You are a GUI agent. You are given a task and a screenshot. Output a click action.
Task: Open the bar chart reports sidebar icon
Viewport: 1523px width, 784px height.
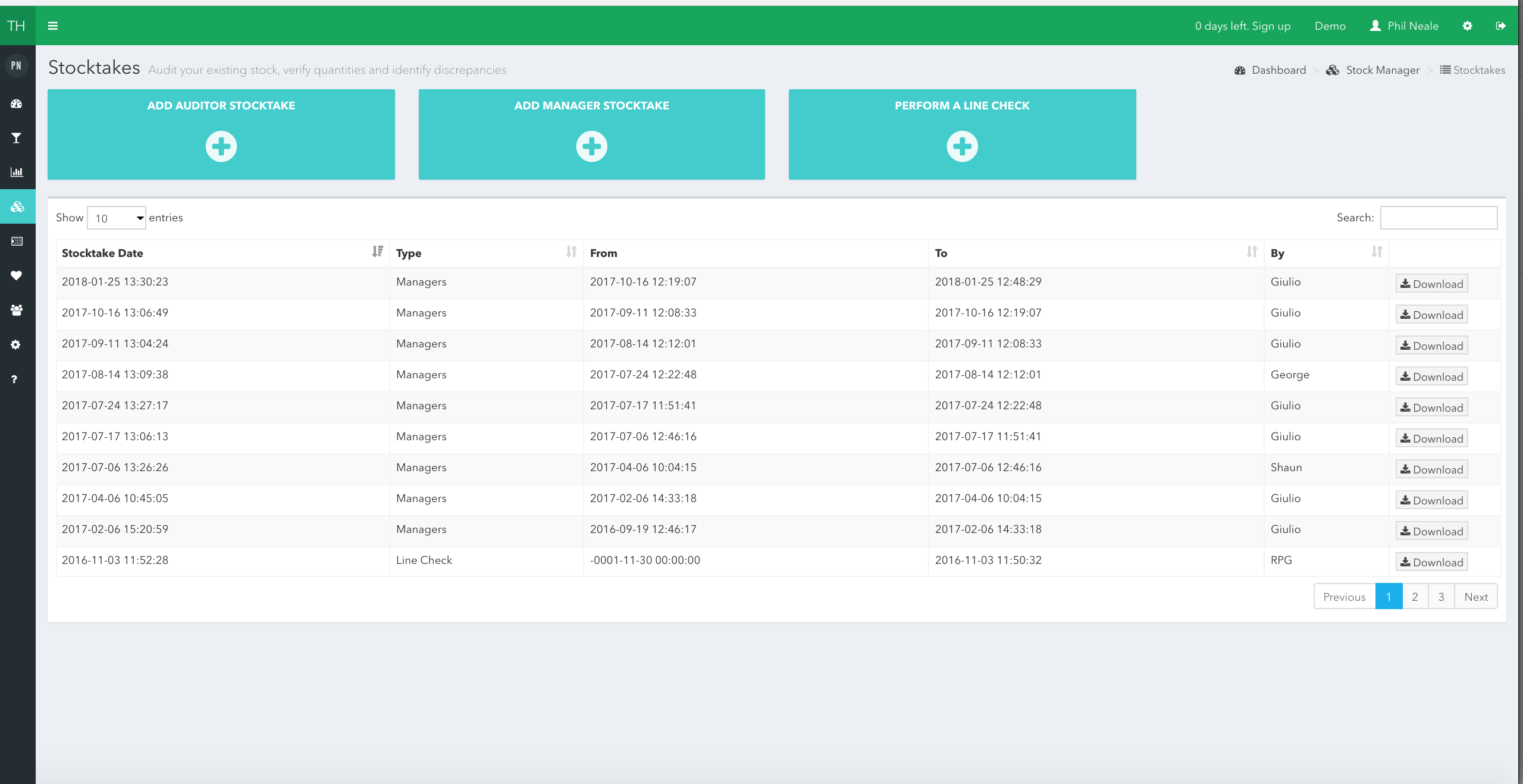(x=17, y=173)
